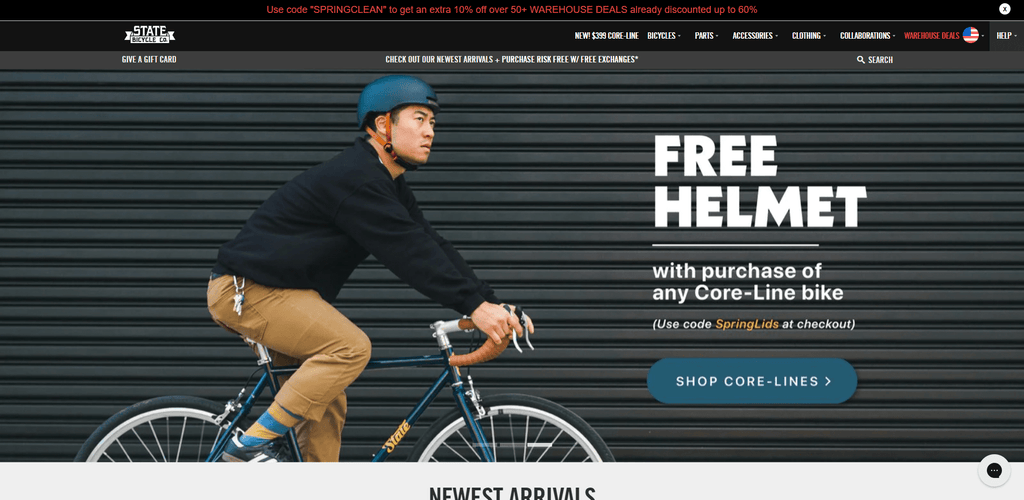
Task: Click the Shop Core-Lines button
Action: point(752,381)
